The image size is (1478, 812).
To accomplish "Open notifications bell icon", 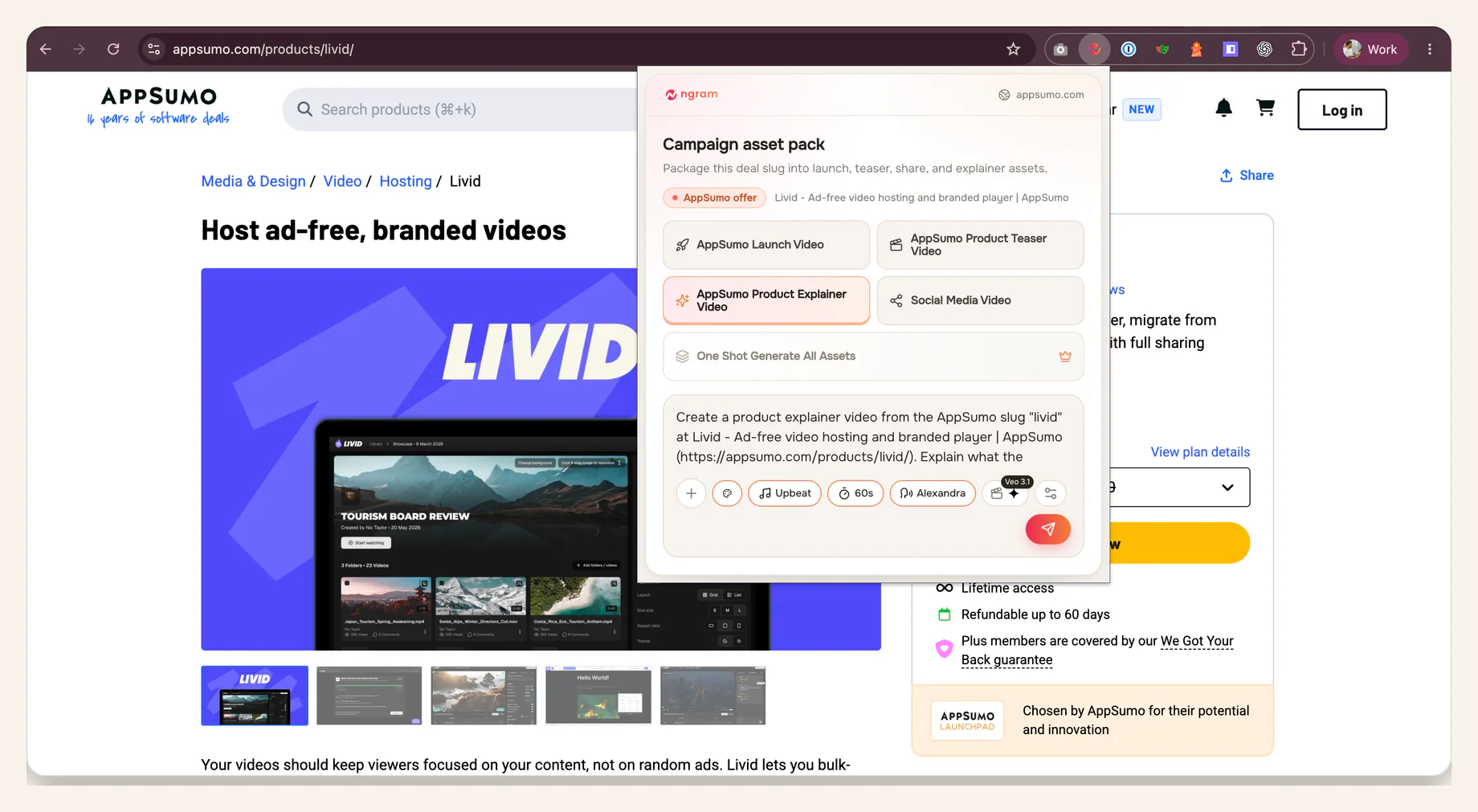I will [1223, 108].
